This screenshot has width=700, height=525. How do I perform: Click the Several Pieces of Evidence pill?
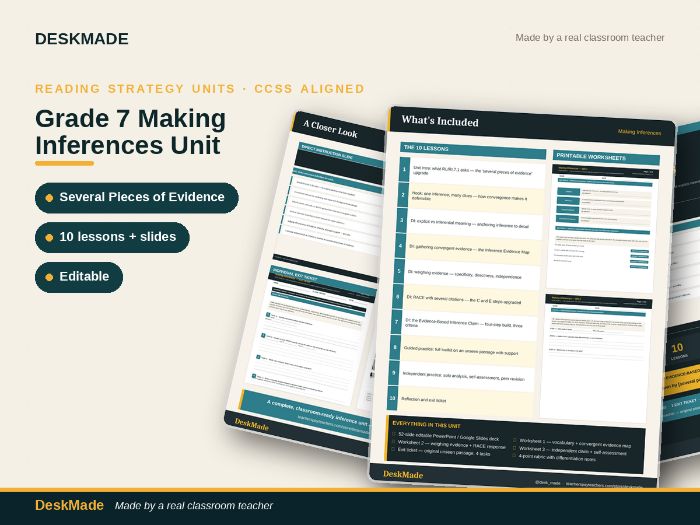[x=137, y=198]
